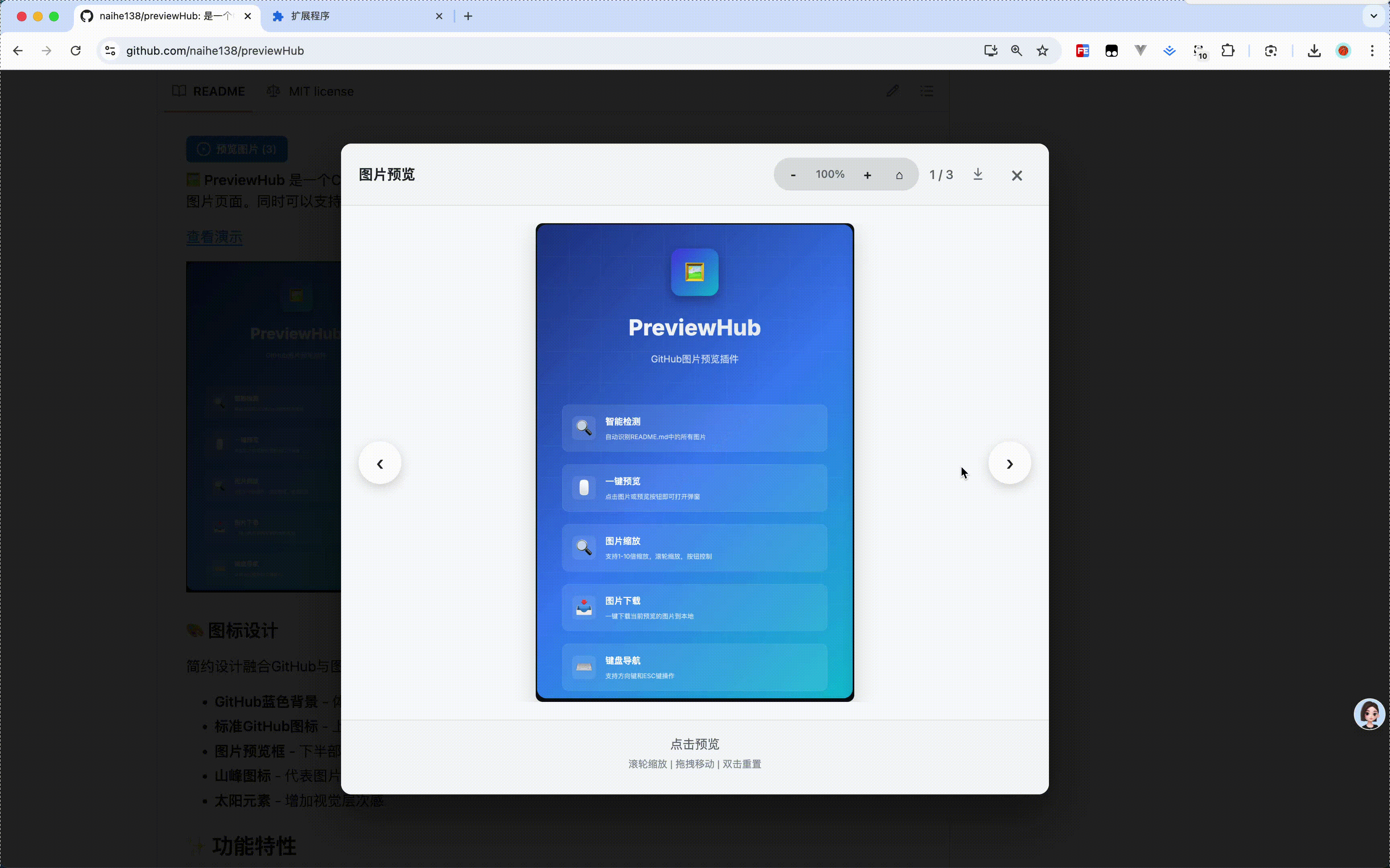Open the Chrome profile avatar
The height and width of the screenshot is (868, 1390).
click(x=1343, y=51)
